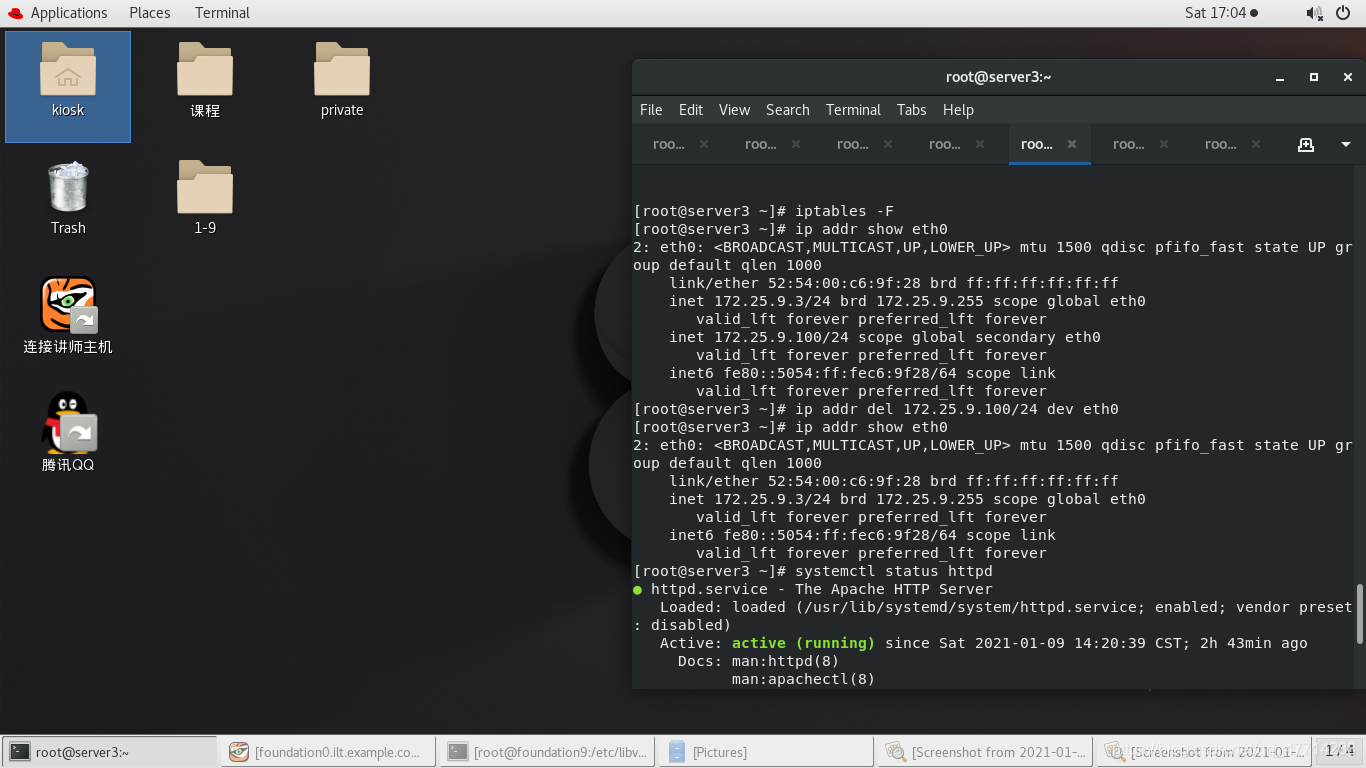Viewport: 1366px width, 768px height.
Task: Click the new terminal tab icon
Action: coord(1306,144)
